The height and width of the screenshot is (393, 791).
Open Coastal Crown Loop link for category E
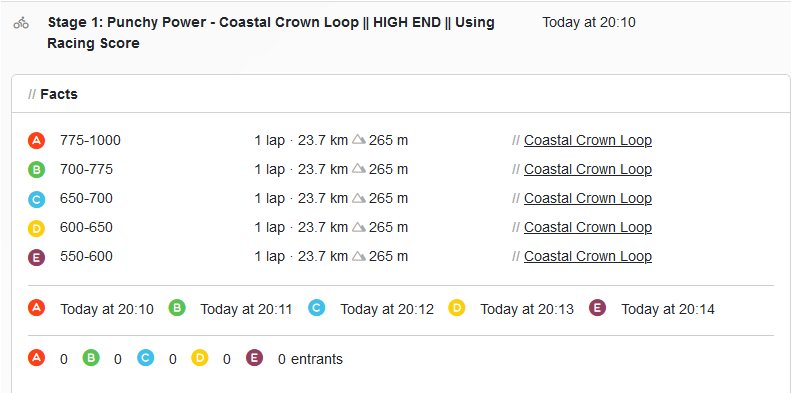pyautogui.click(x=588, y=256)
